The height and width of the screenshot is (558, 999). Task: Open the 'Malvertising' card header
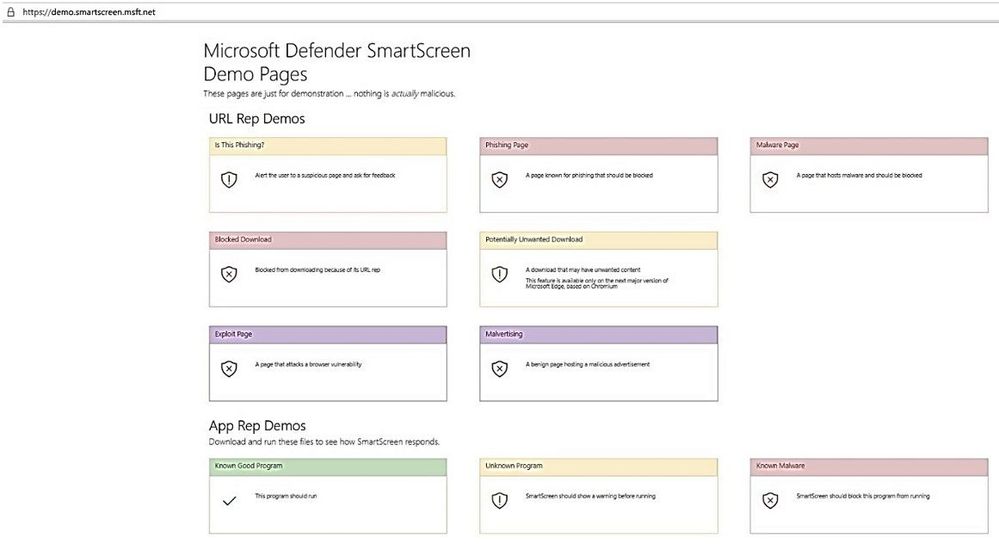(x=599, y=334)
